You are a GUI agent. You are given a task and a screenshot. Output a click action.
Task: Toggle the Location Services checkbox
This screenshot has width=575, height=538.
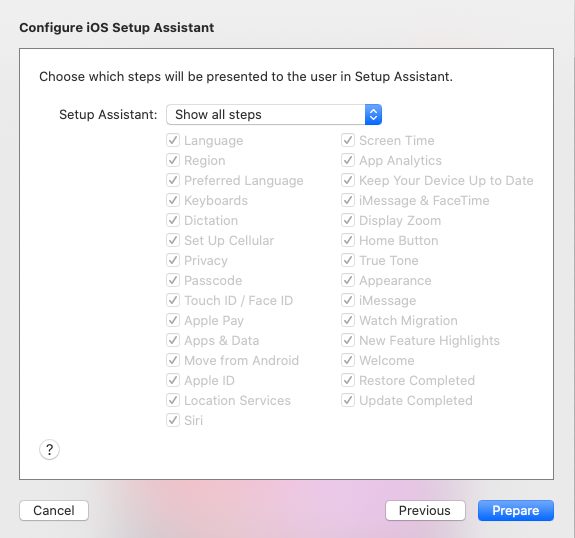tap(173, 400)
